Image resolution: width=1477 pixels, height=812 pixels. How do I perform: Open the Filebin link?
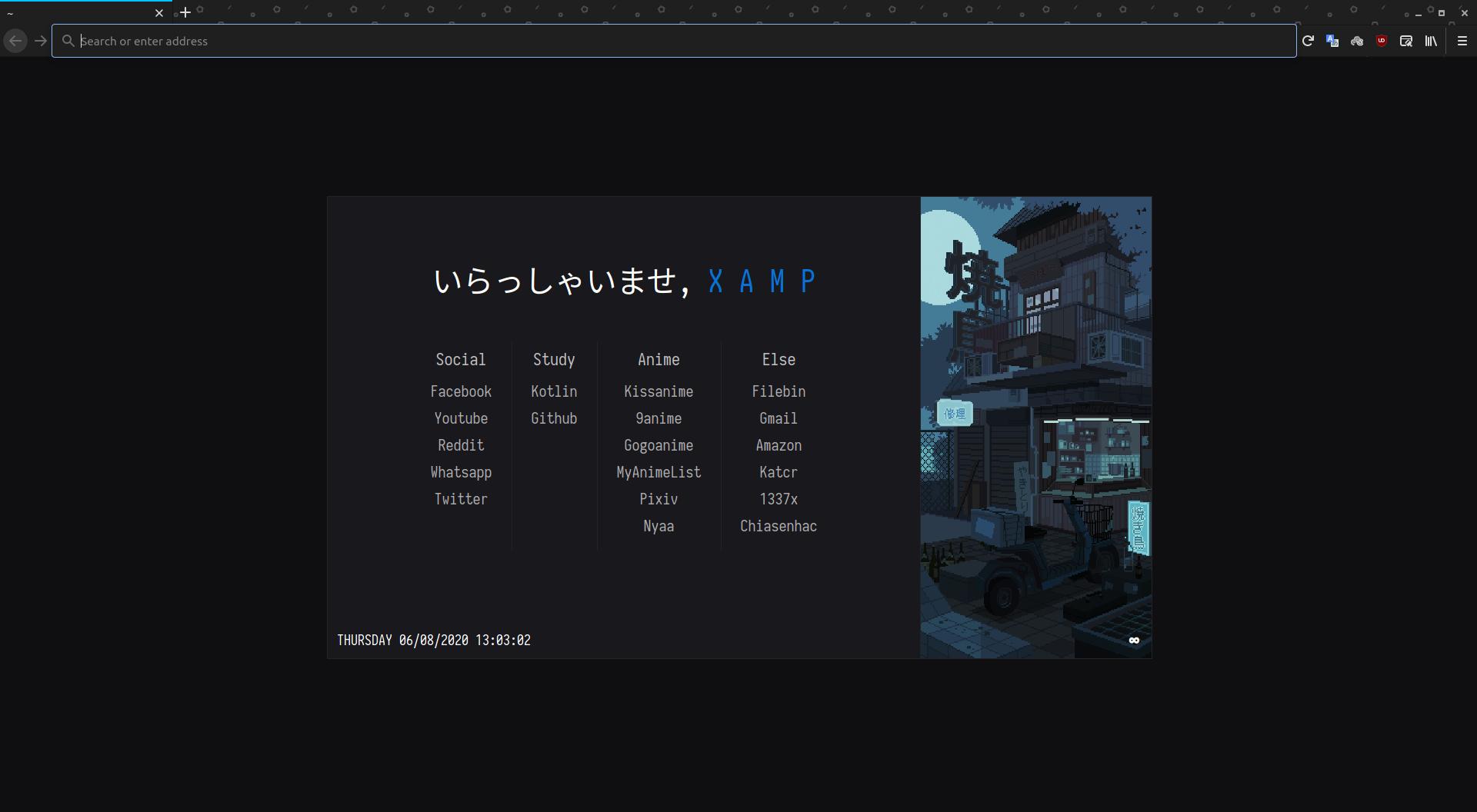pyautogui.click(x=779, y=391)
